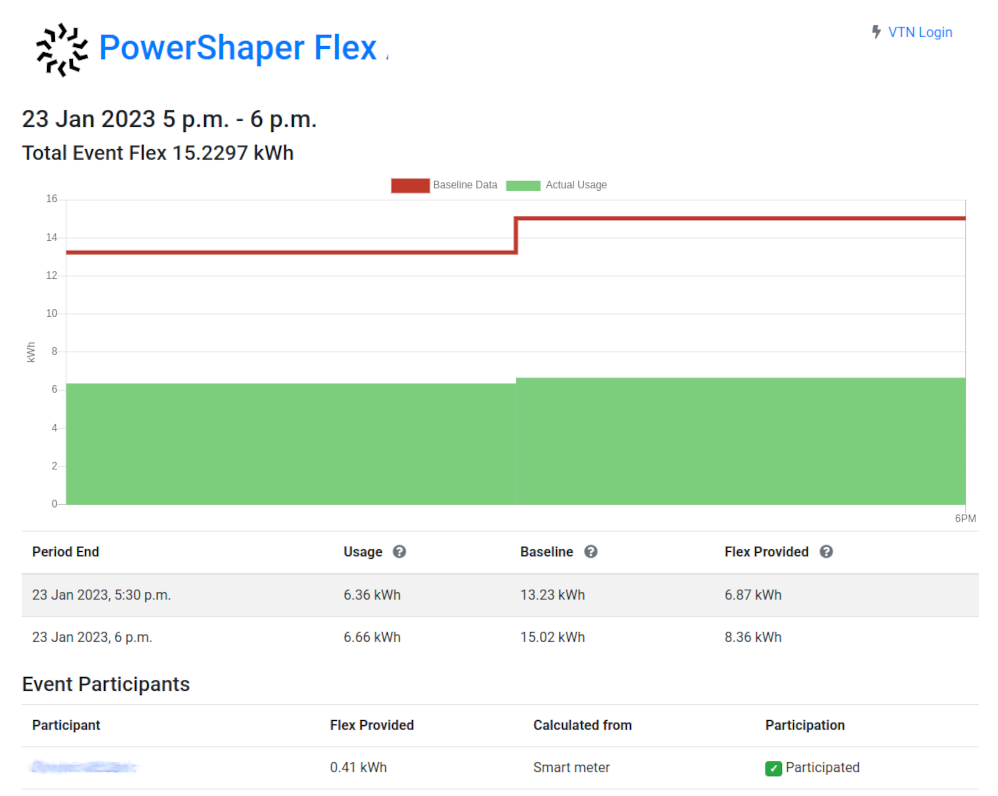Click the Participation column header

coord(805,725)
